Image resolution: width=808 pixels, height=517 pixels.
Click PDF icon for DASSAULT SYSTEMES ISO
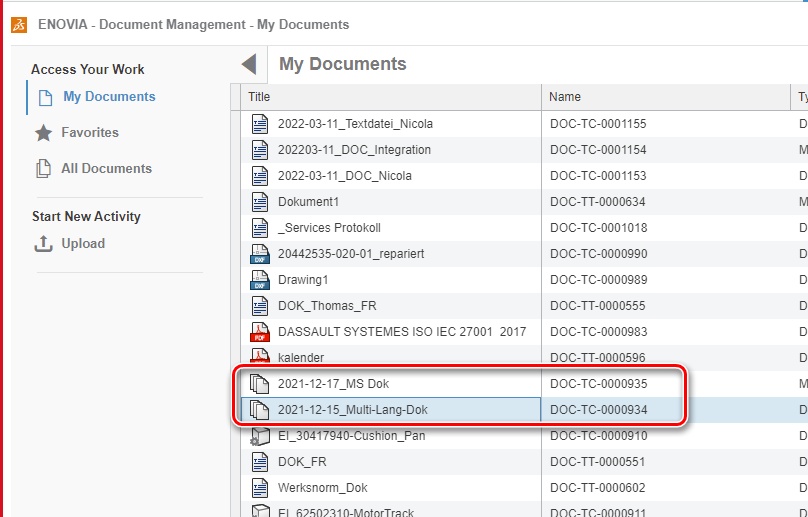(x=260, y=332)
